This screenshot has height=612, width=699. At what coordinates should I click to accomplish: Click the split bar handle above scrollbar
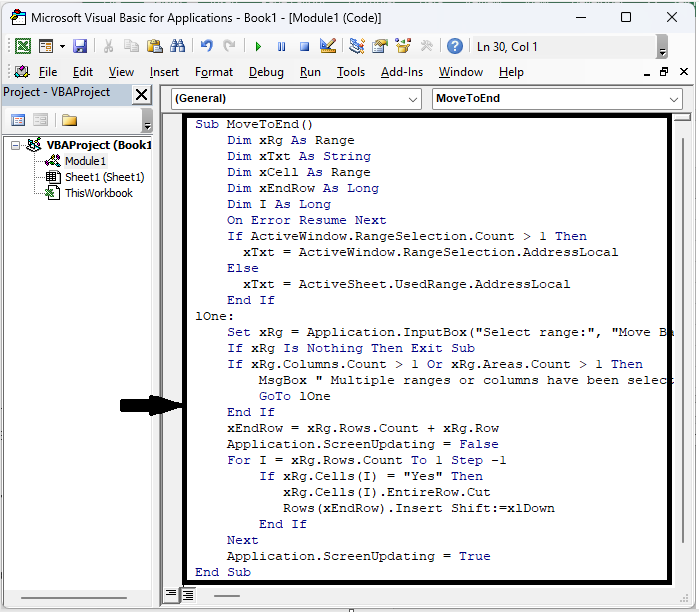tap(682, 118)
